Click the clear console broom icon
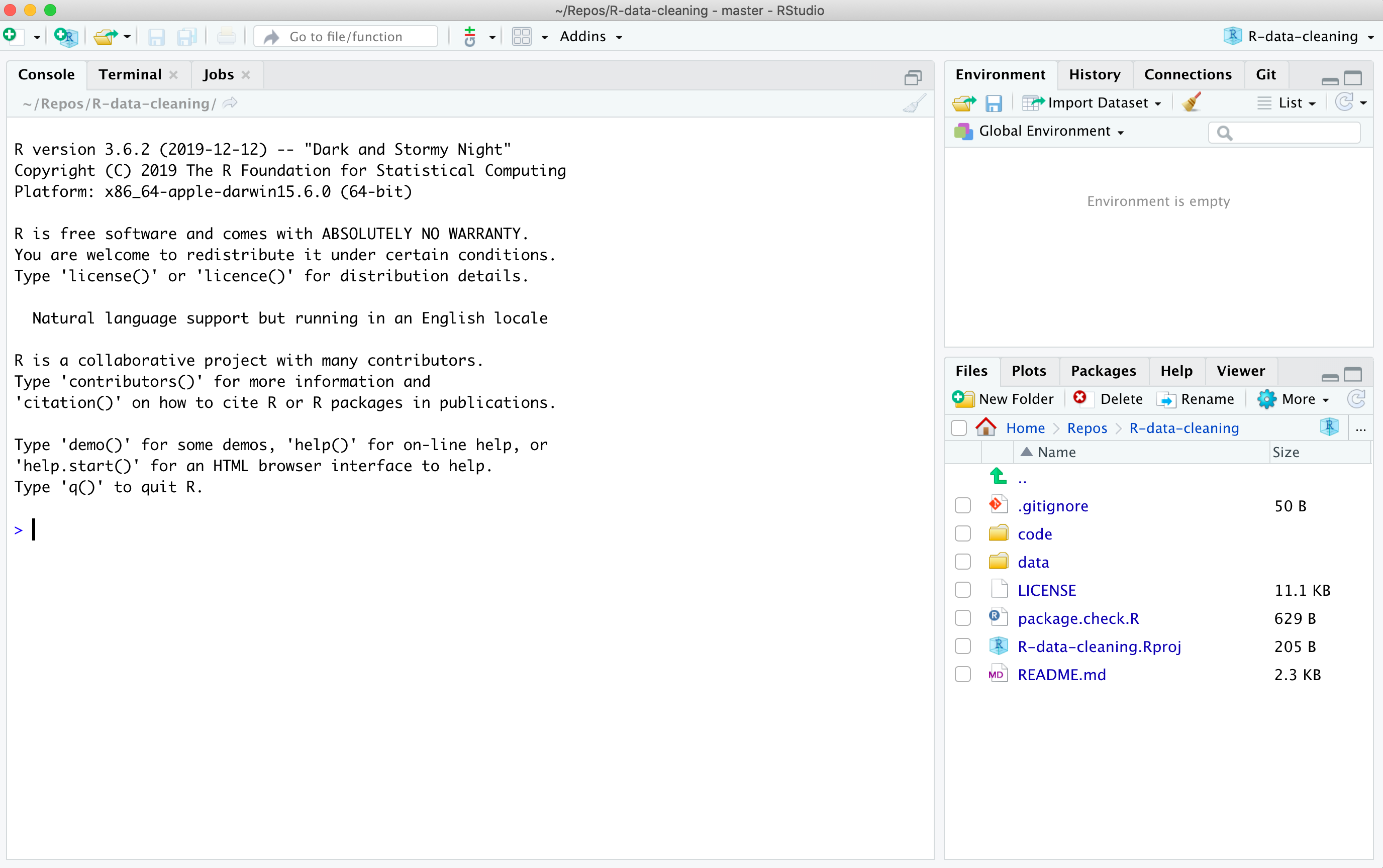1383x868 pixels. [913, 103]
